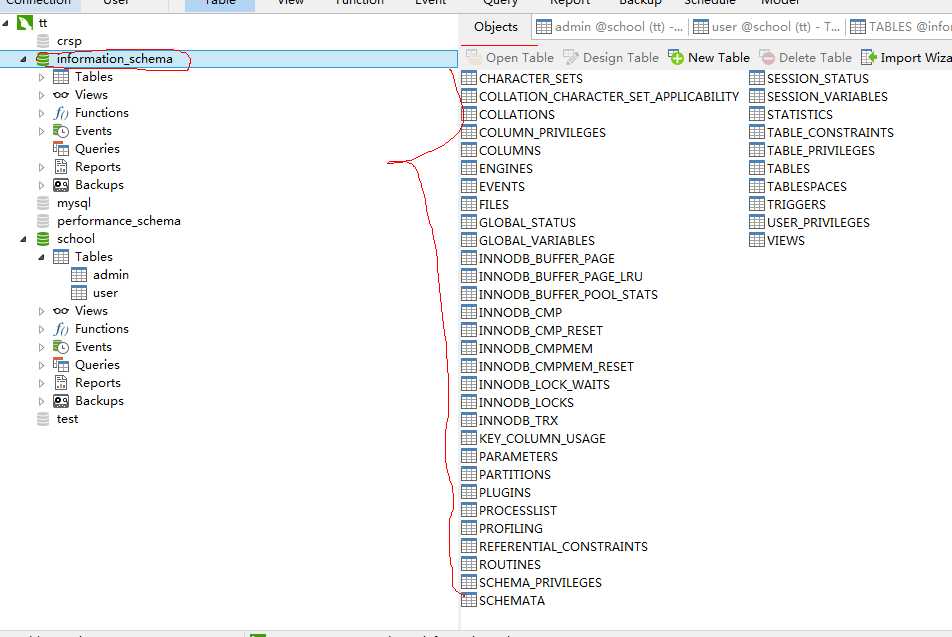Select the crsp database icon

pyautogui.click(x=43, y=41)
